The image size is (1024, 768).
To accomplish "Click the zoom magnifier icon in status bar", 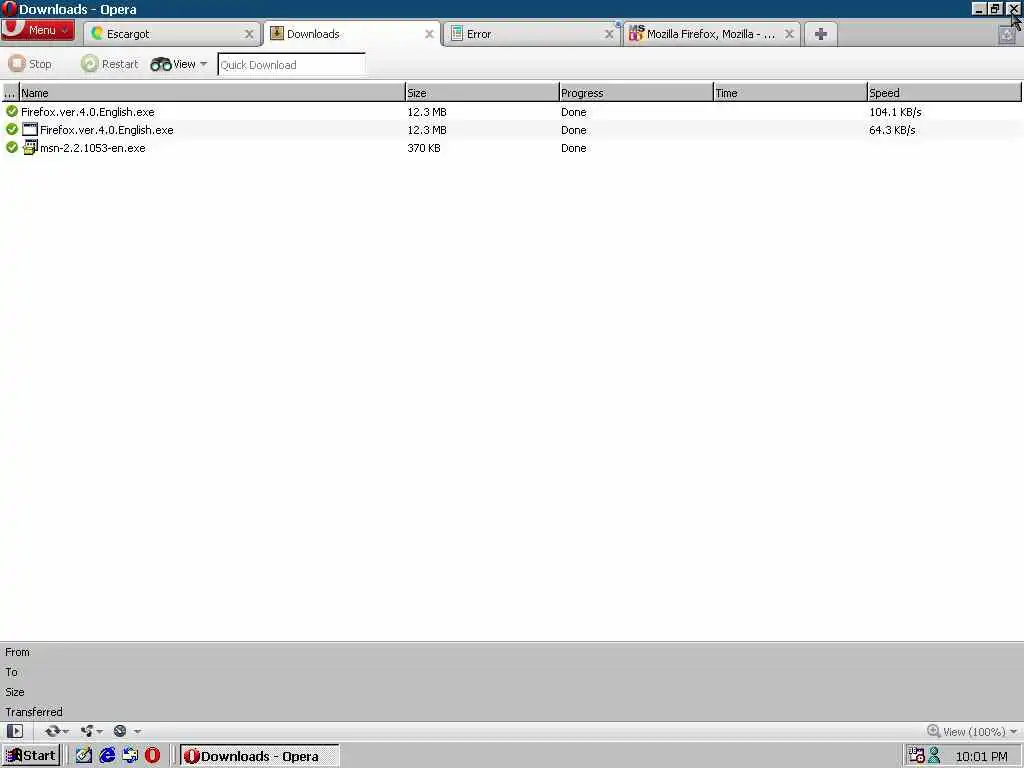I will (934, 731).
